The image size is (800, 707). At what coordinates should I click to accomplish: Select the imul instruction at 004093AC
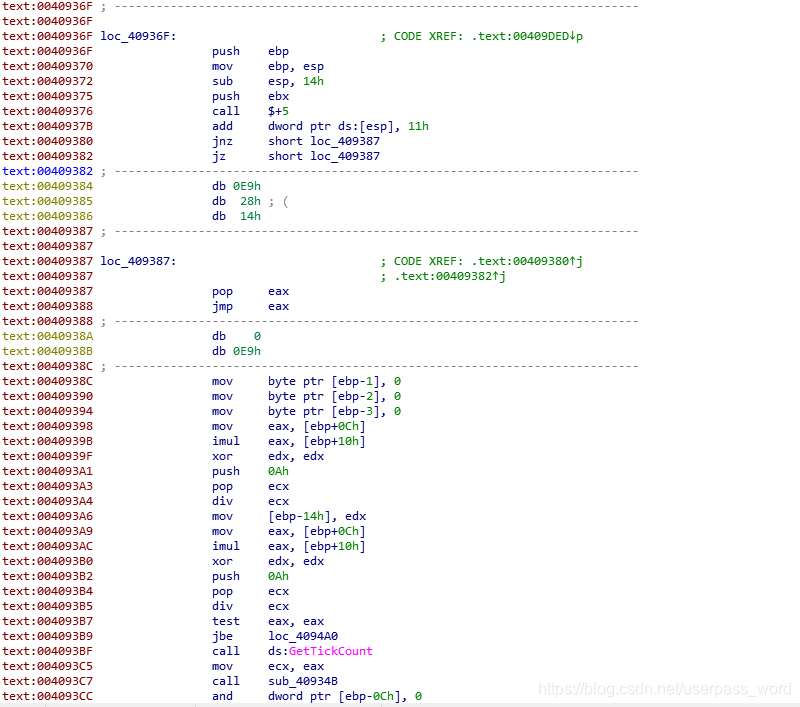[x=289, y=546]
